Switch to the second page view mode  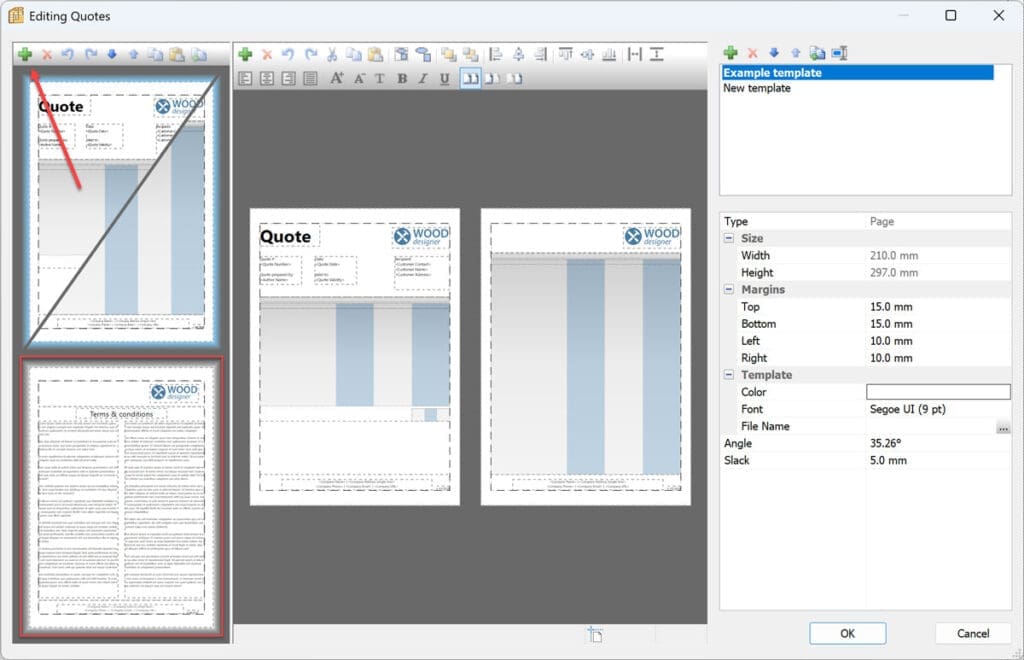tap(492, 79)
